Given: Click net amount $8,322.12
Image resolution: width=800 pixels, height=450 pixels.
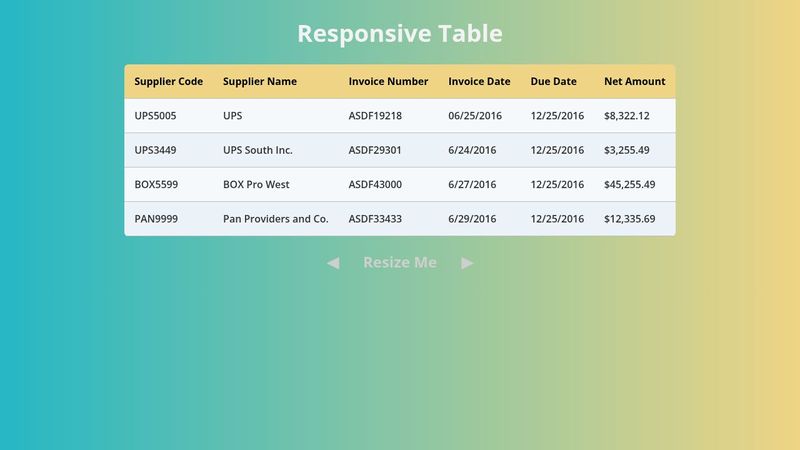Looking at the screenshot, I should 627,116.
